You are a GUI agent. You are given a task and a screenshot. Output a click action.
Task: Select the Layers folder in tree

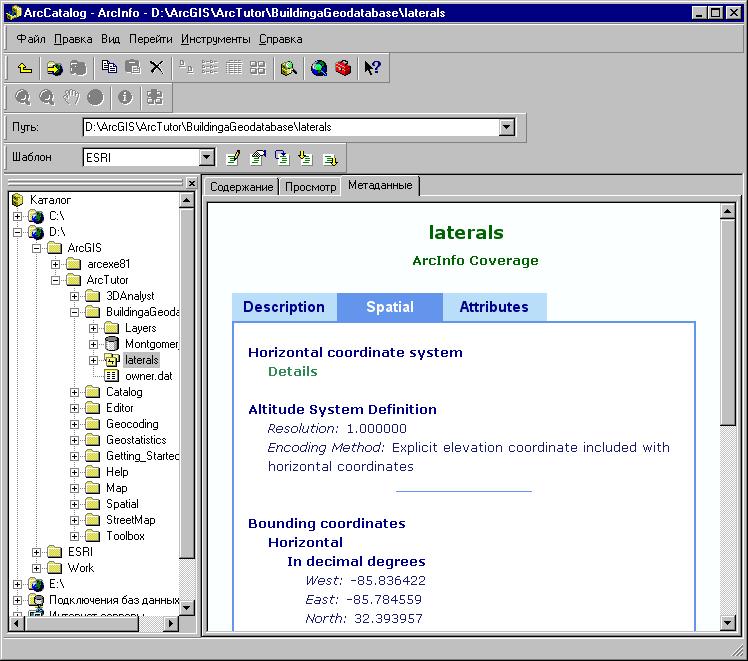[140, 328]
